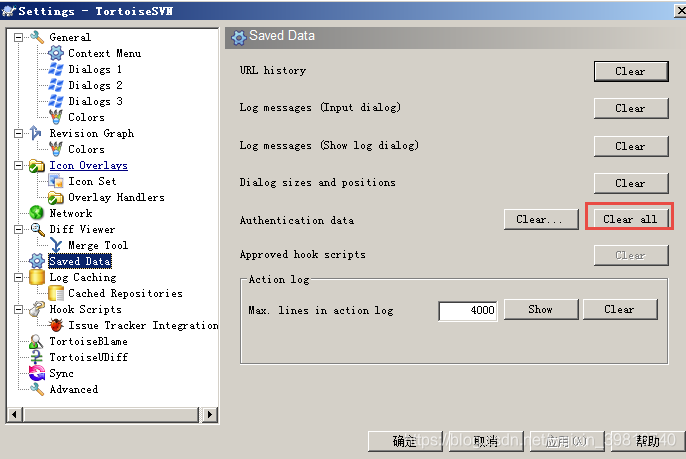Click the Saved Data gear icon in tree
686x459 pixels.
[x=37, y=261]
